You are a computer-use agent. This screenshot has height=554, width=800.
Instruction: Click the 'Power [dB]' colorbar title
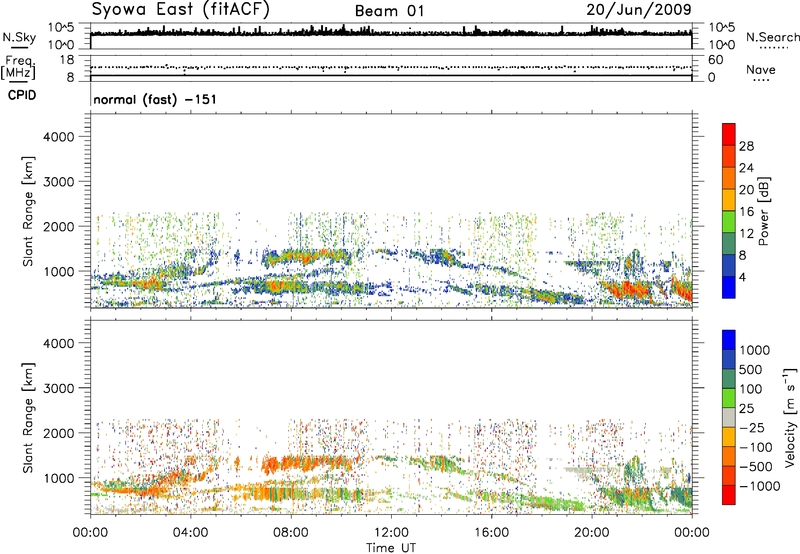click(x=763, y=211)
